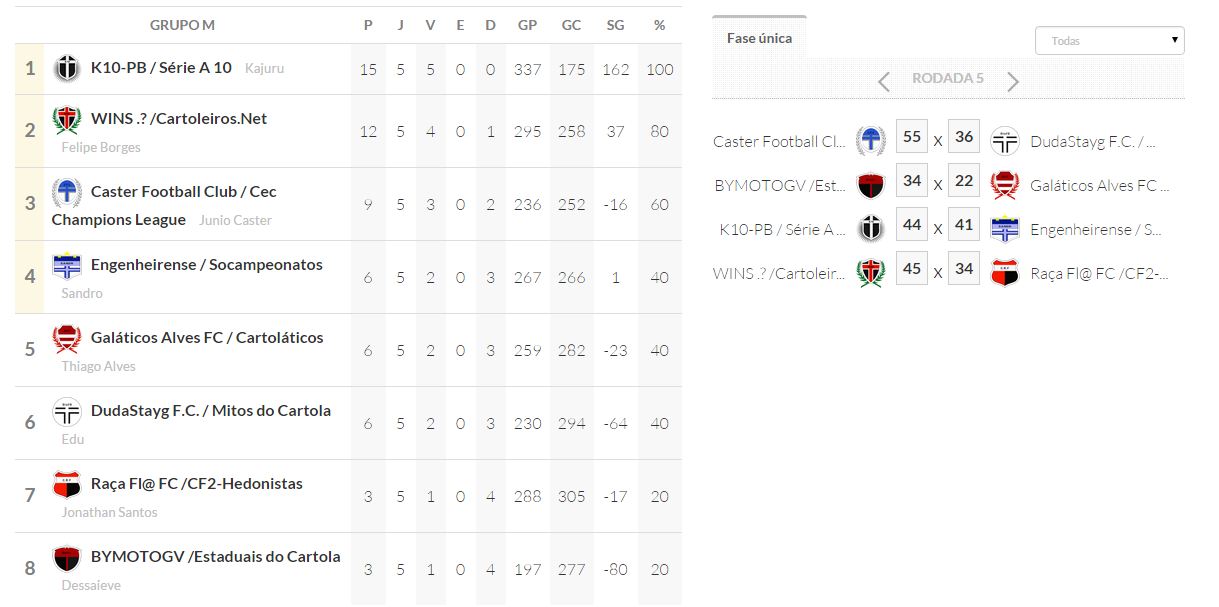Open K10-PB / Série A 10 team link
Image resolution: width=1219 pixels, height=607 pixels.
(x=161, y=68)
